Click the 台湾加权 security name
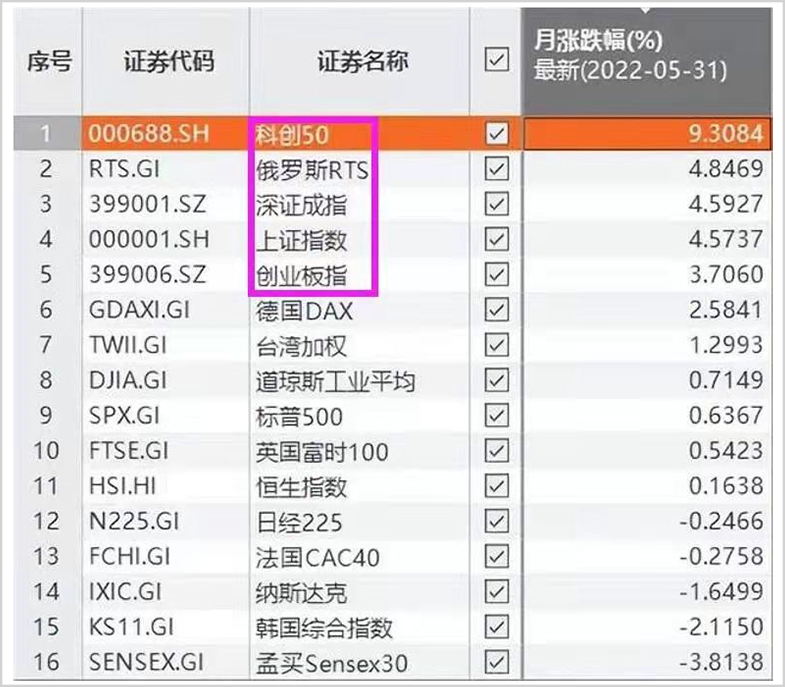The height and width of the screenshot is (687, 785). (301, 346)
